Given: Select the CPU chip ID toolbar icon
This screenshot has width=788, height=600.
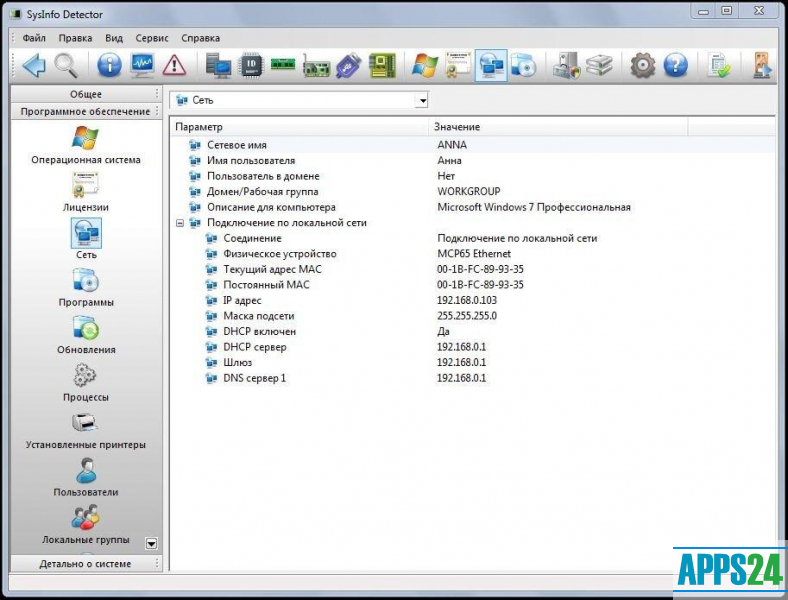Looking at the screenshot, I should 251,65.
